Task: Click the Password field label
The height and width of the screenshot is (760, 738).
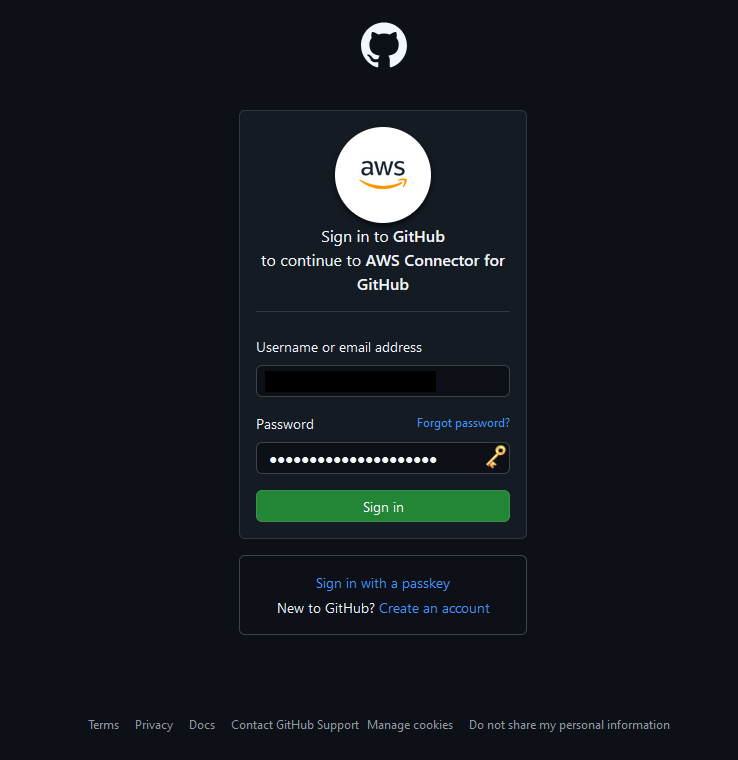Action: tap(285, 425)
